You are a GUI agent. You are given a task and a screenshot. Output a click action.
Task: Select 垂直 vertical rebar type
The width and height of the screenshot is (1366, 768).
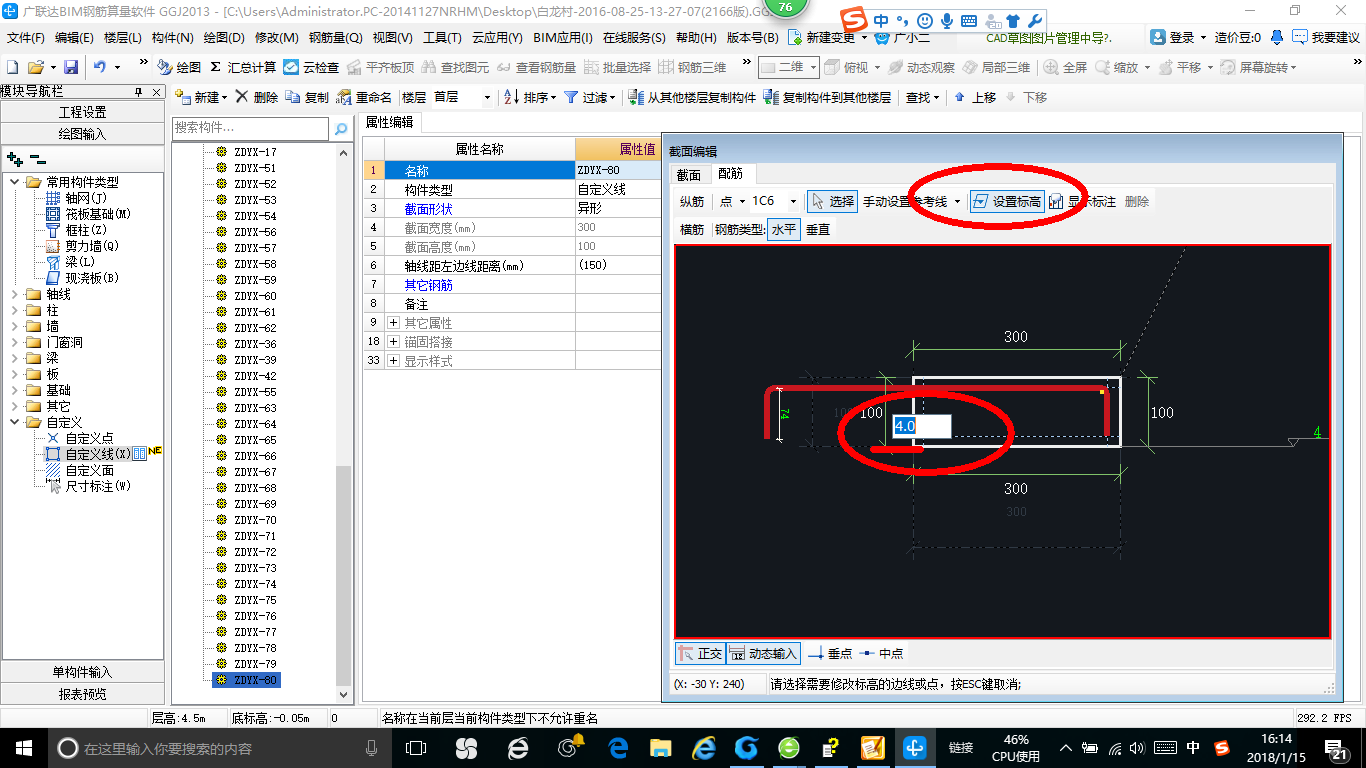click(x=818, y=229)
